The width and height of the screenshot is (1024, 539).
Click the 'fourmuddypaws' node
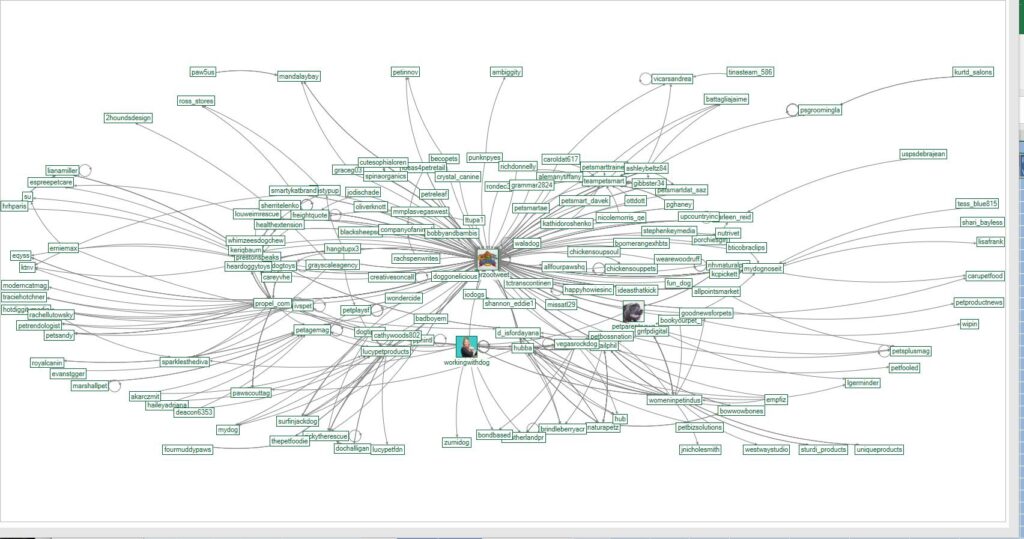188,449
